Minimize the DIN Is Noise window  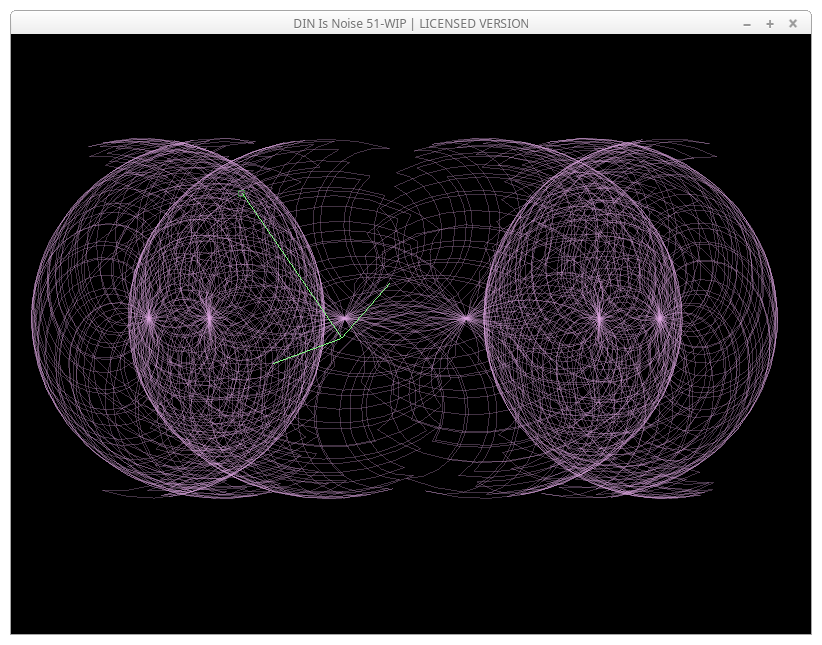pyautogui.click(x=747, y=24)
